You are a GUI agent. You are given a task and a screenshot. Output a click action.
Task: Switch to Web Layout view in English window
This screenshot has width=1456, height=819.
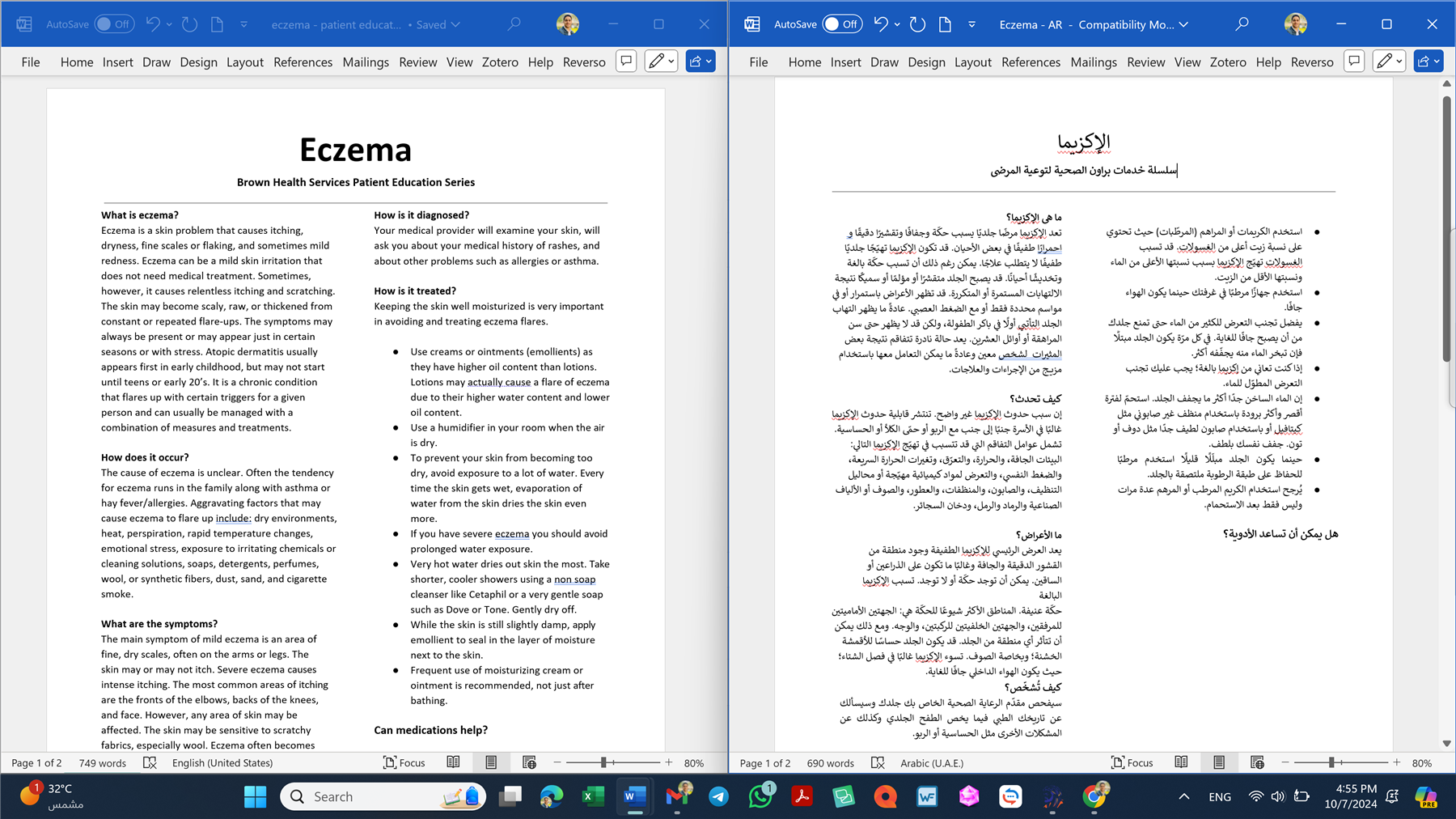click(529, 762)
